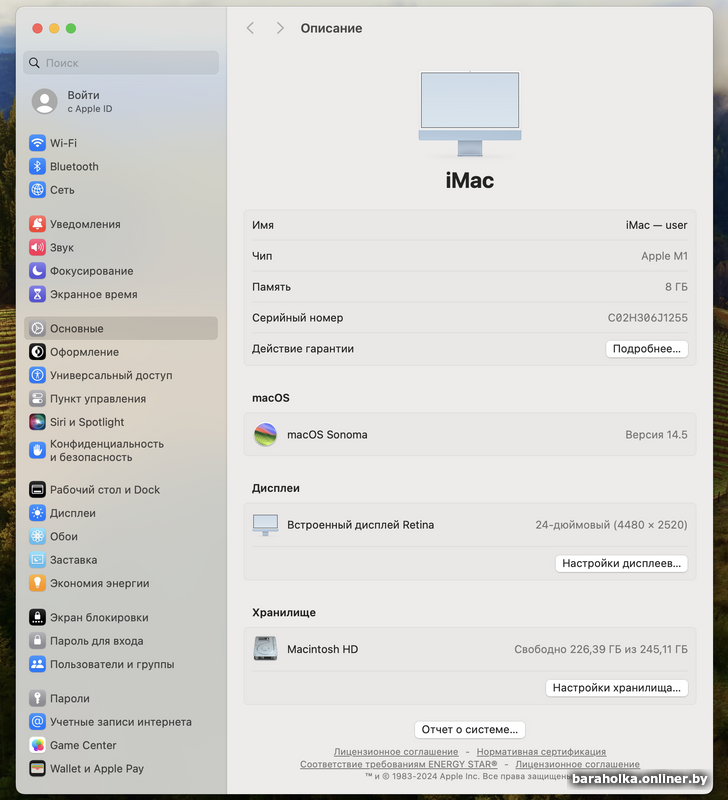Open Звук speaker icon
Viewport: 728px width, 800px height.
37,247
